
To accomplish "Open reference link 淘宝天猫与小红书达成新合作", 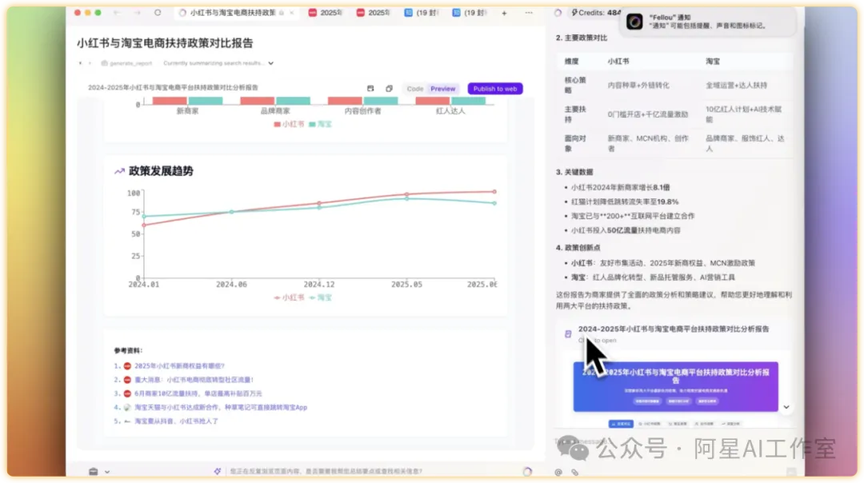I will coord(220,407).
